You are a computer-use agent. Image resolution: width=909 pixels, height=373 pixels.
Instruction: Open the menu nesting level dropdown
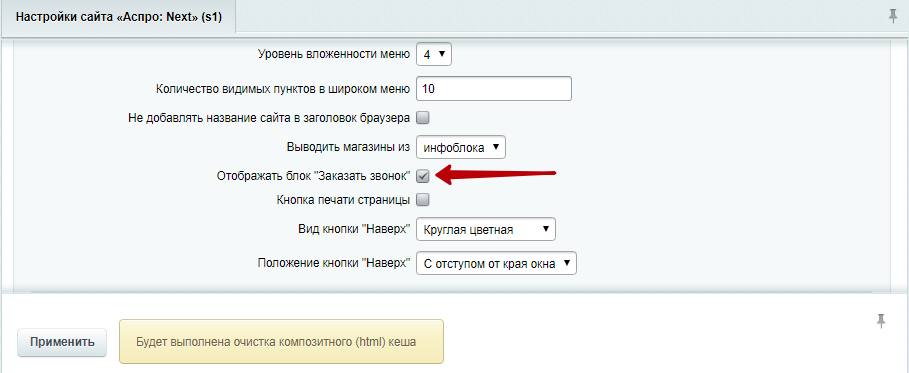point(434,55)
